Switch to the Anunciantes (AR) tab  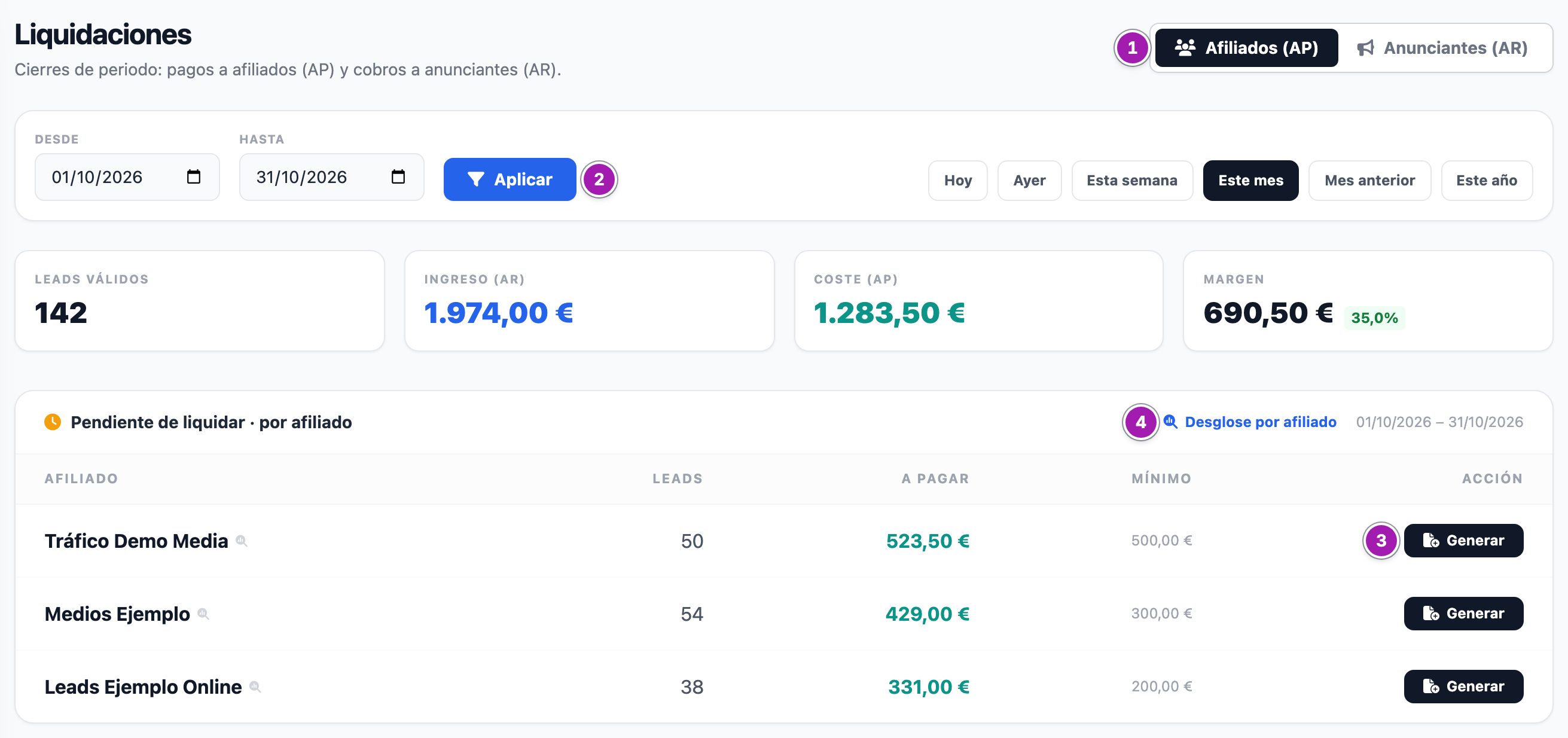pyautogui.click(x=1442, y=47)
